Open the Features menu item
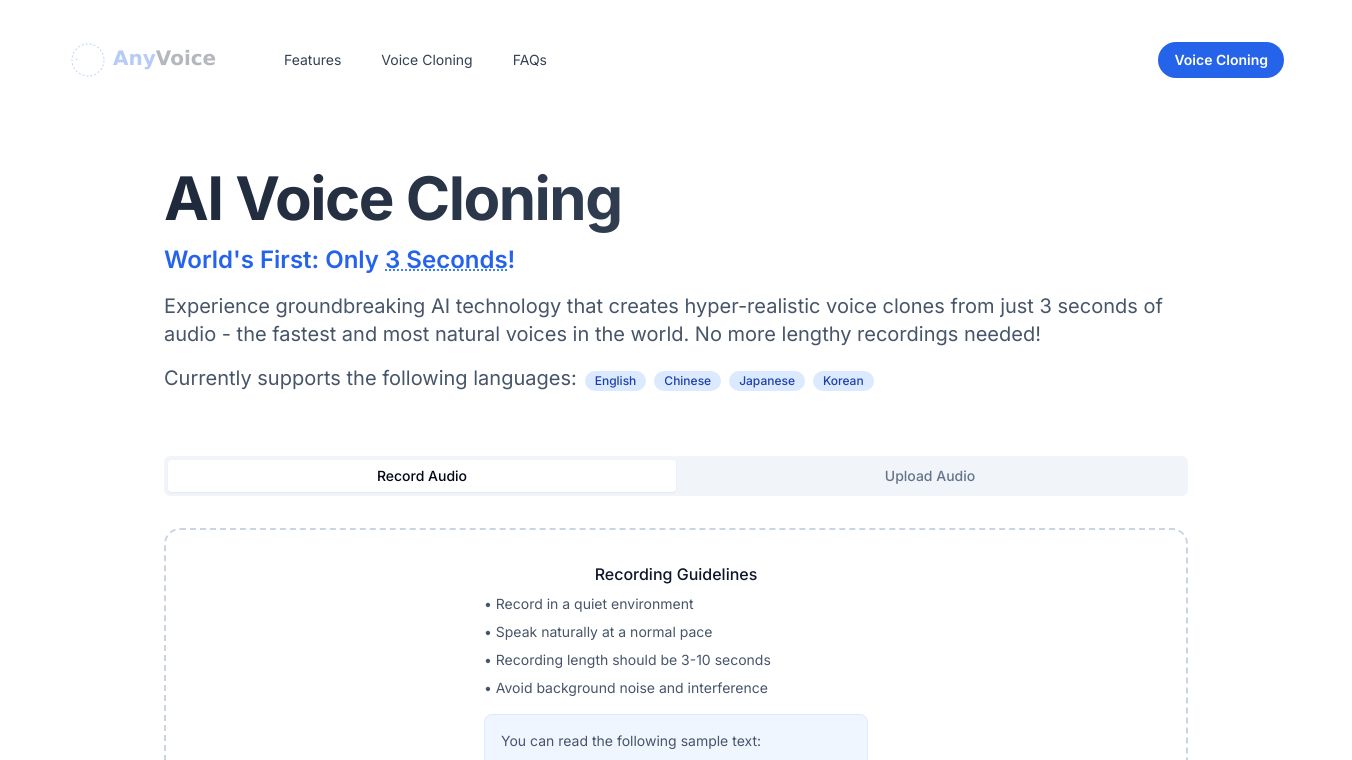This screenshot has height=760, width=1352. point(312,60)
